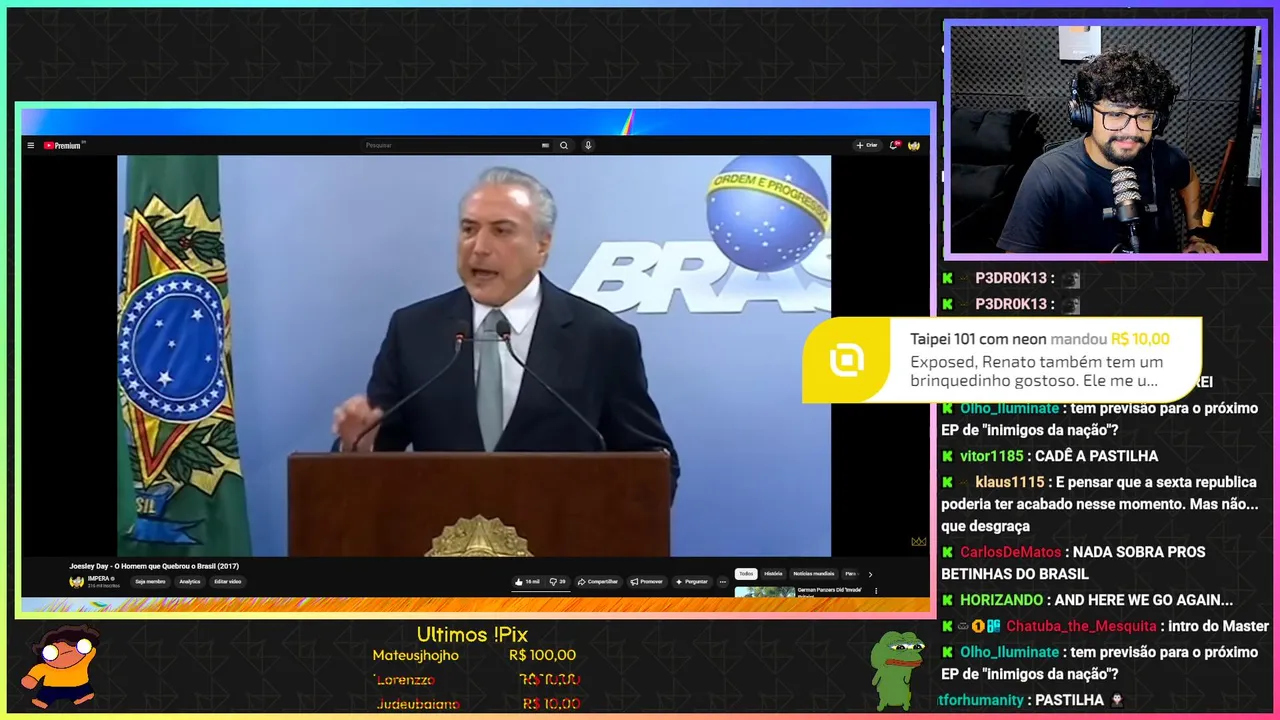Select the Notícias mundiais filter chip
Screen dimensions: 1280x720
click(814, 574)
